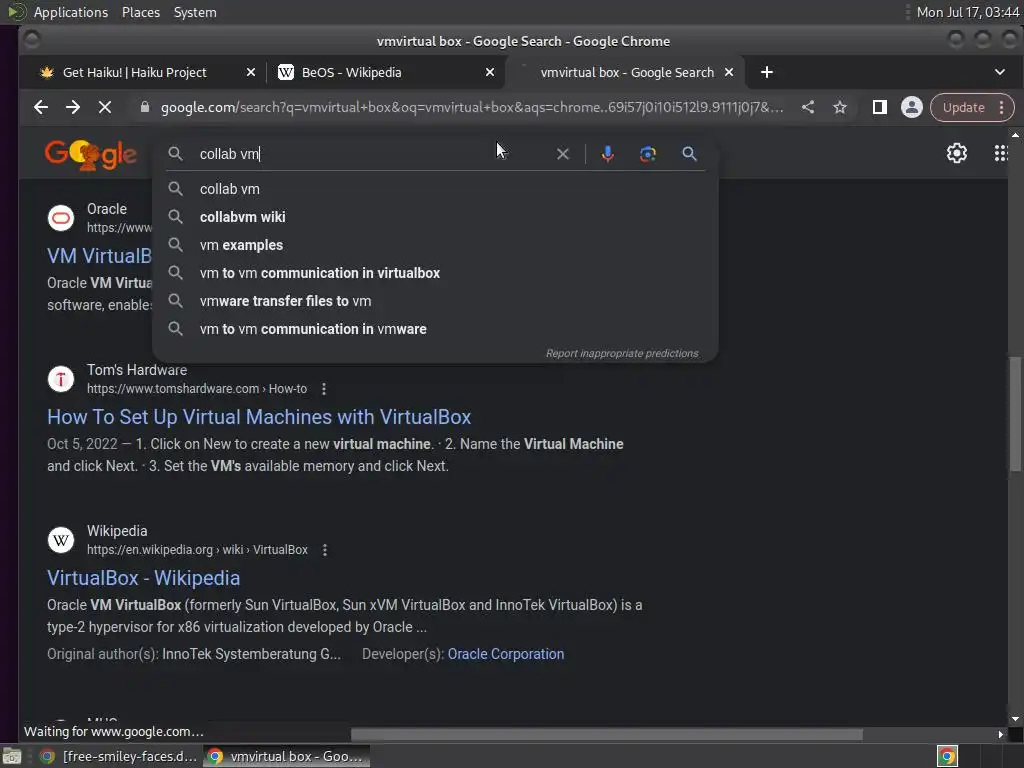
Task: Click Report inappropriate predictions
Action: pos(622,353)
